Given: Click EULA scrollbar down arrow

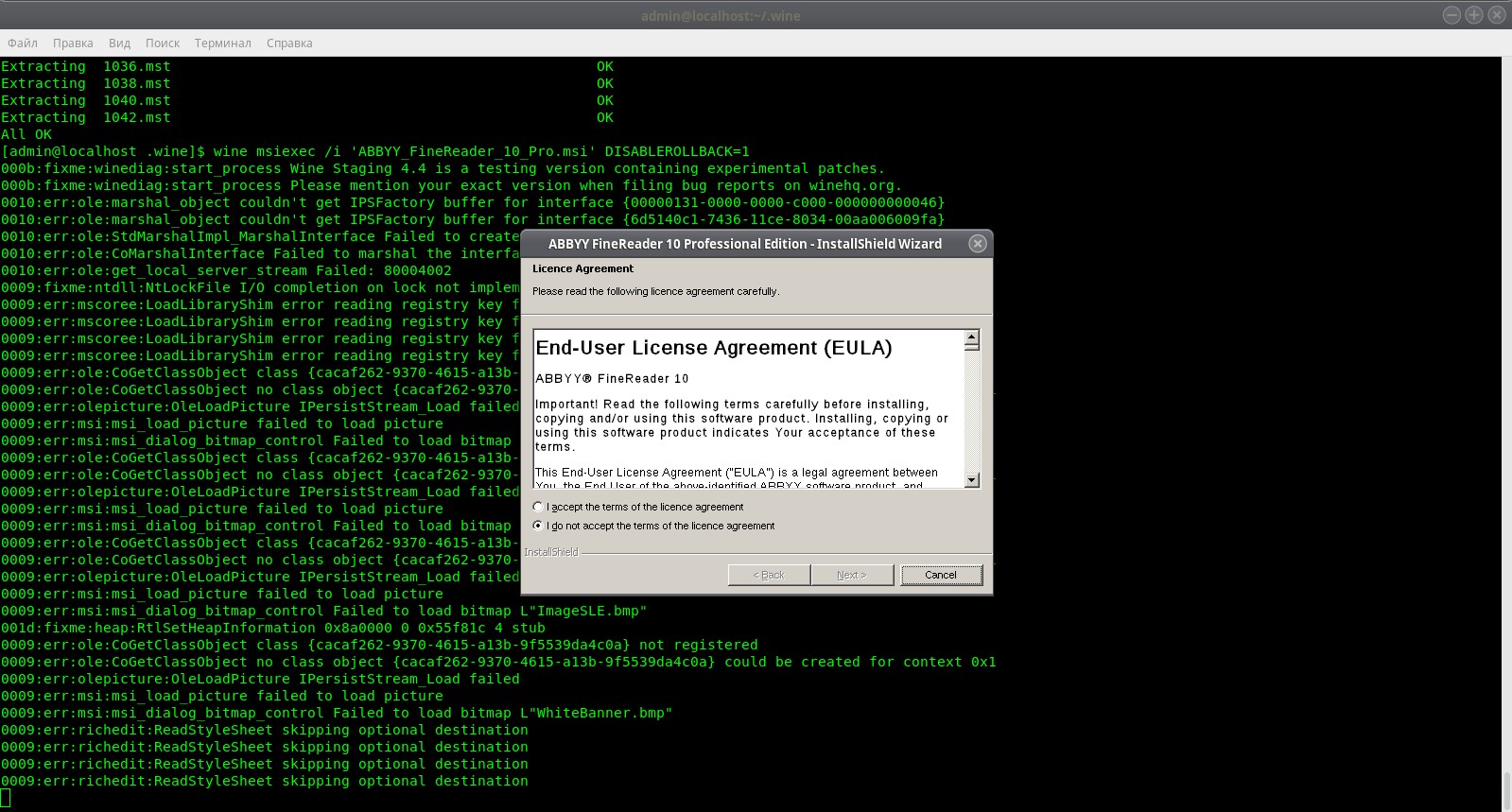Looking at the screenshot, I should pos(971,480).
